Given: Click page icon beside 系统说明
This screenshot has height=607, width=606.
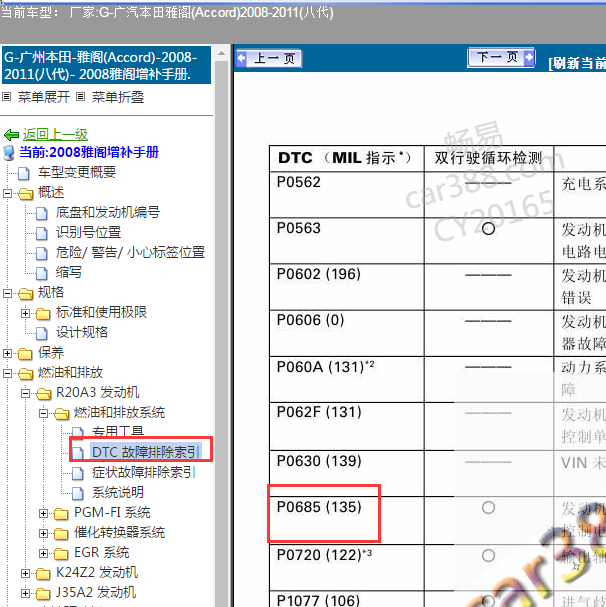Looking at the screenshot, I should (78, 494).
